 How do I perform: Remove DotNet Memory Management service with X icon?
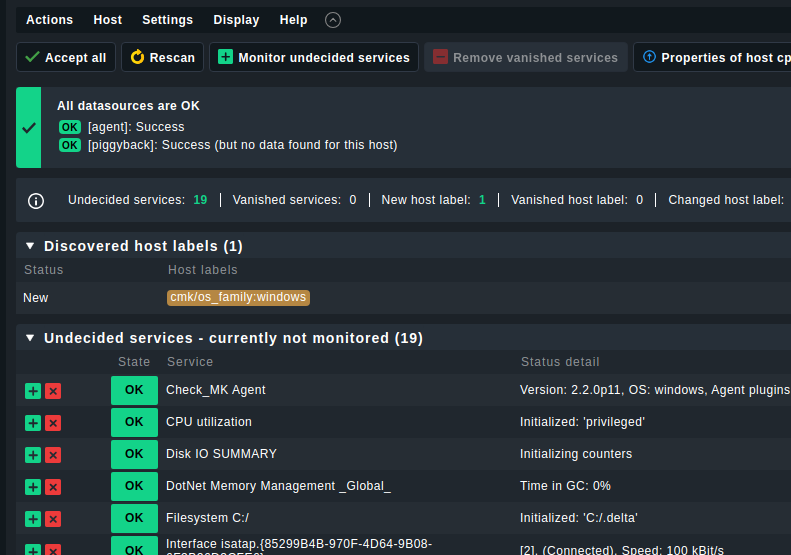coord(53,487)
